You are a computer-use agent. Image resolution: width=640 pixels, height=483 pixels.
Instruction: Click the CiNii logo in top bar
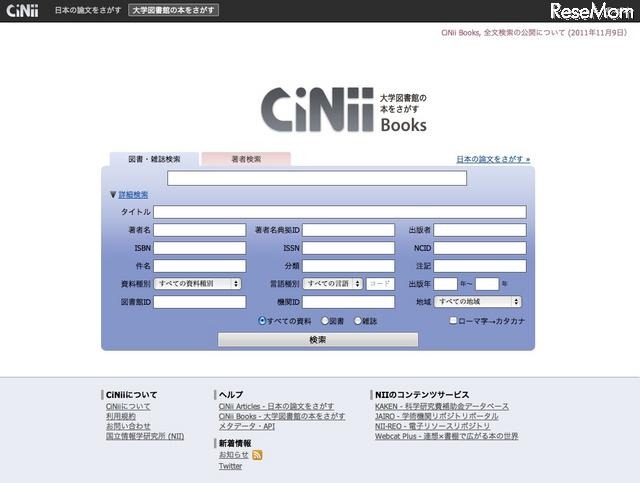coord(22,11)
